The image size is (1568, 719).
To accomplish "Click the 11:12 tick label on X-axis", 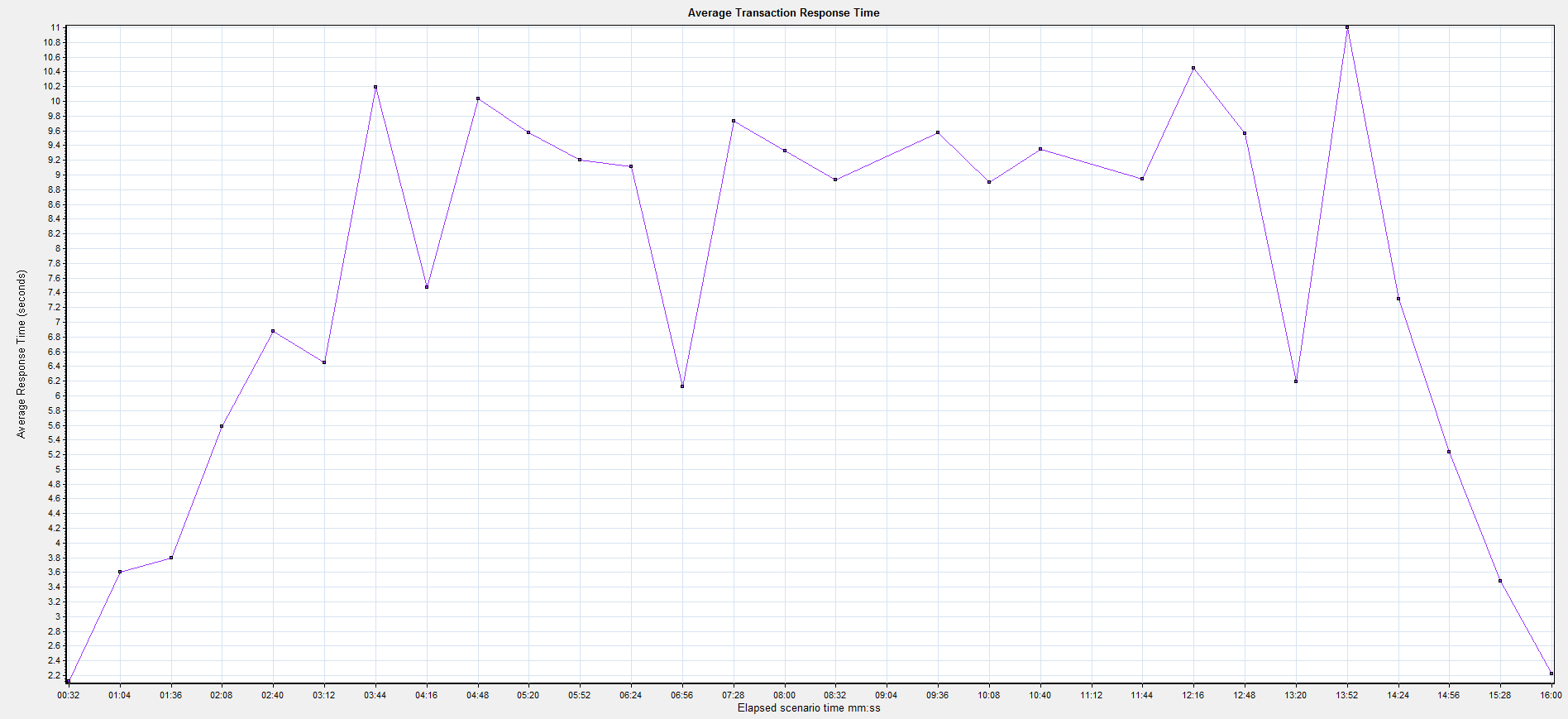I will pyautogui.click(x=1091, y=695).
